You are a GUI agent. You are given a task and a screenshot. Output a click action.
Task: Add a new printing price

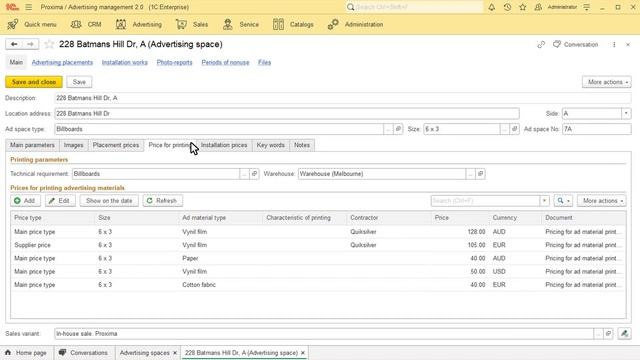(25, 201)
